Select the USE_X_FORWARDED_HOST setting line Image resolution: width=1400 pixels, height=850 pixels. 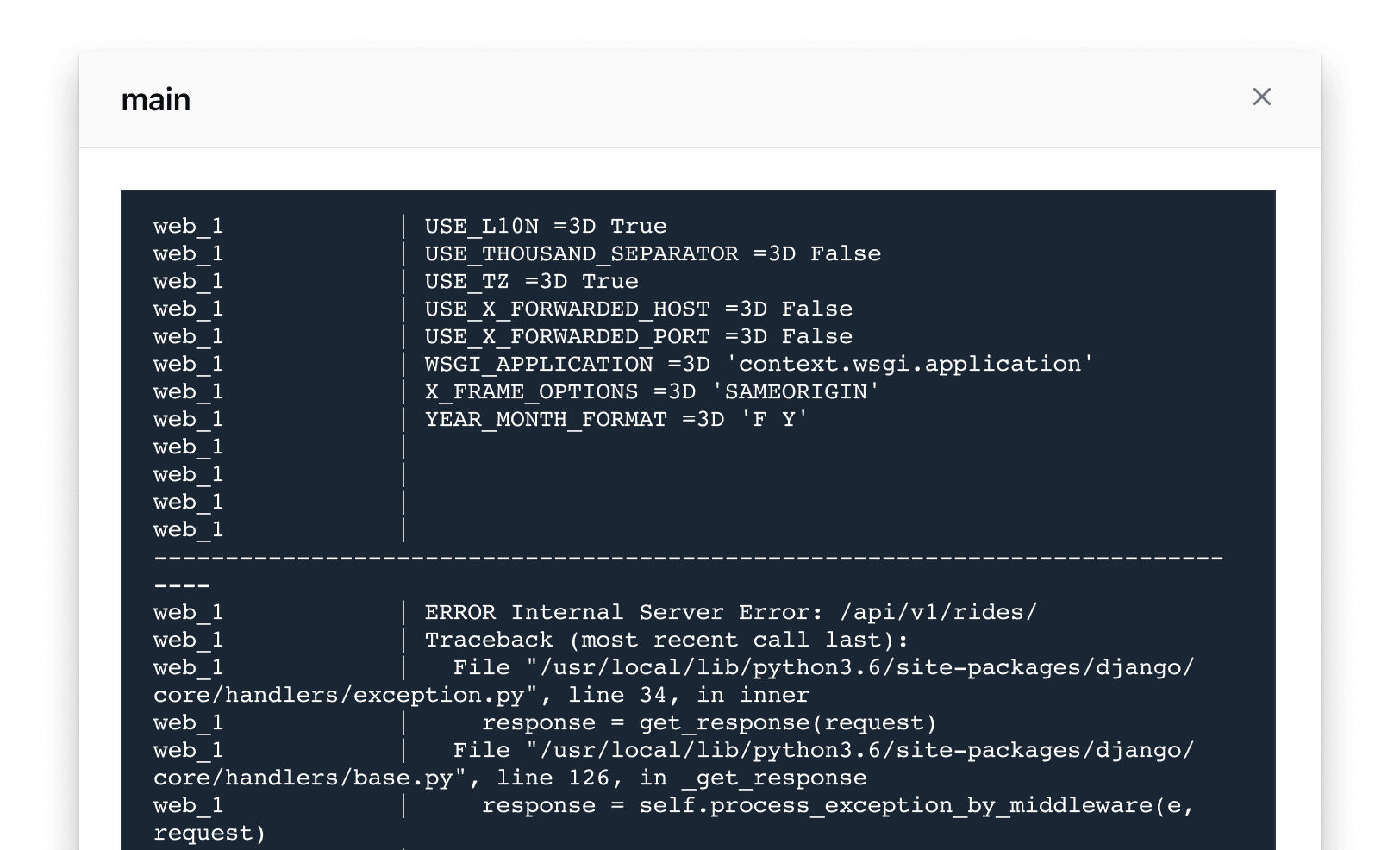point(638,309)
